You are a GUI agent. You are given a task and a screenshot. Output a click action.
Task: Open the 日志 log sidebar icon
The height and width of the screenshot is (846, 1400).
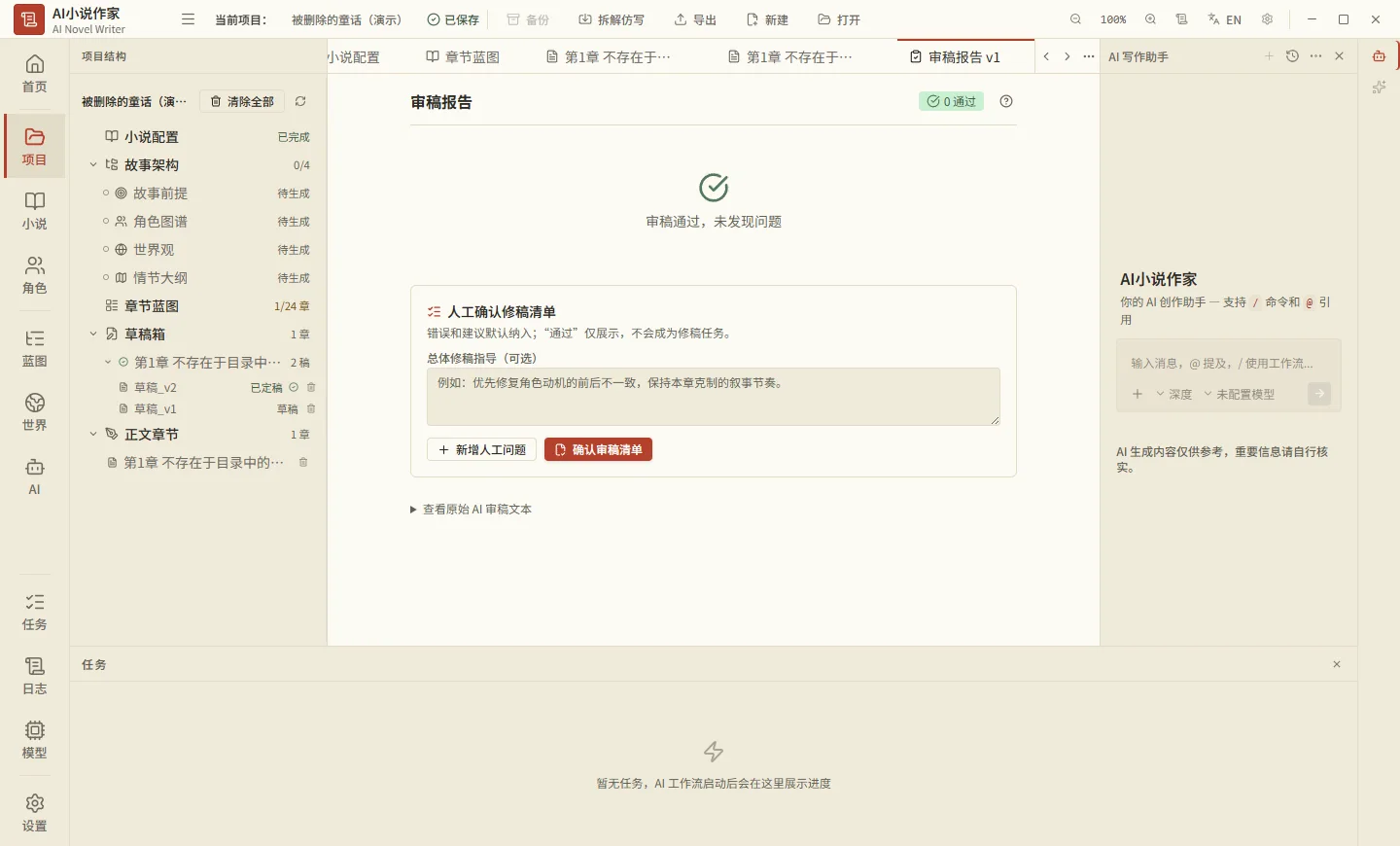pyautogui.click(x=35, y=676)
